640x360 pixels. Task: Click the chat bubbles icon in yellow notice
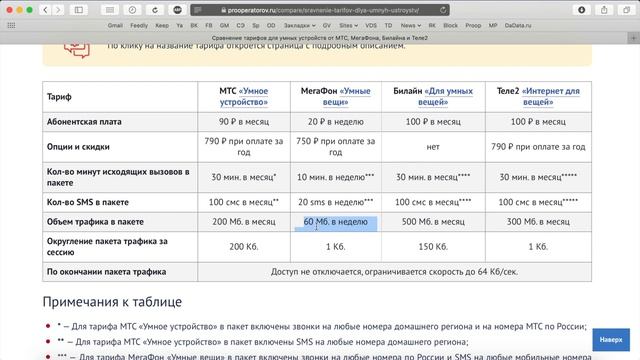tap(76, 50)
